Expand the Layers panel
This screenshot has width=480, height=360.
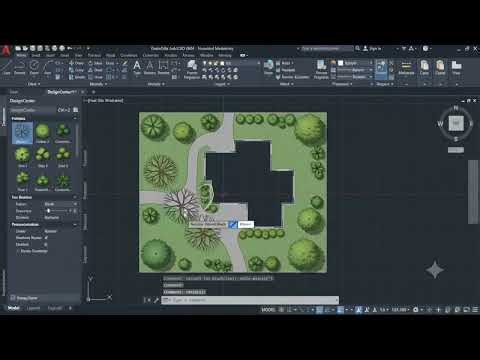point(221,84)
